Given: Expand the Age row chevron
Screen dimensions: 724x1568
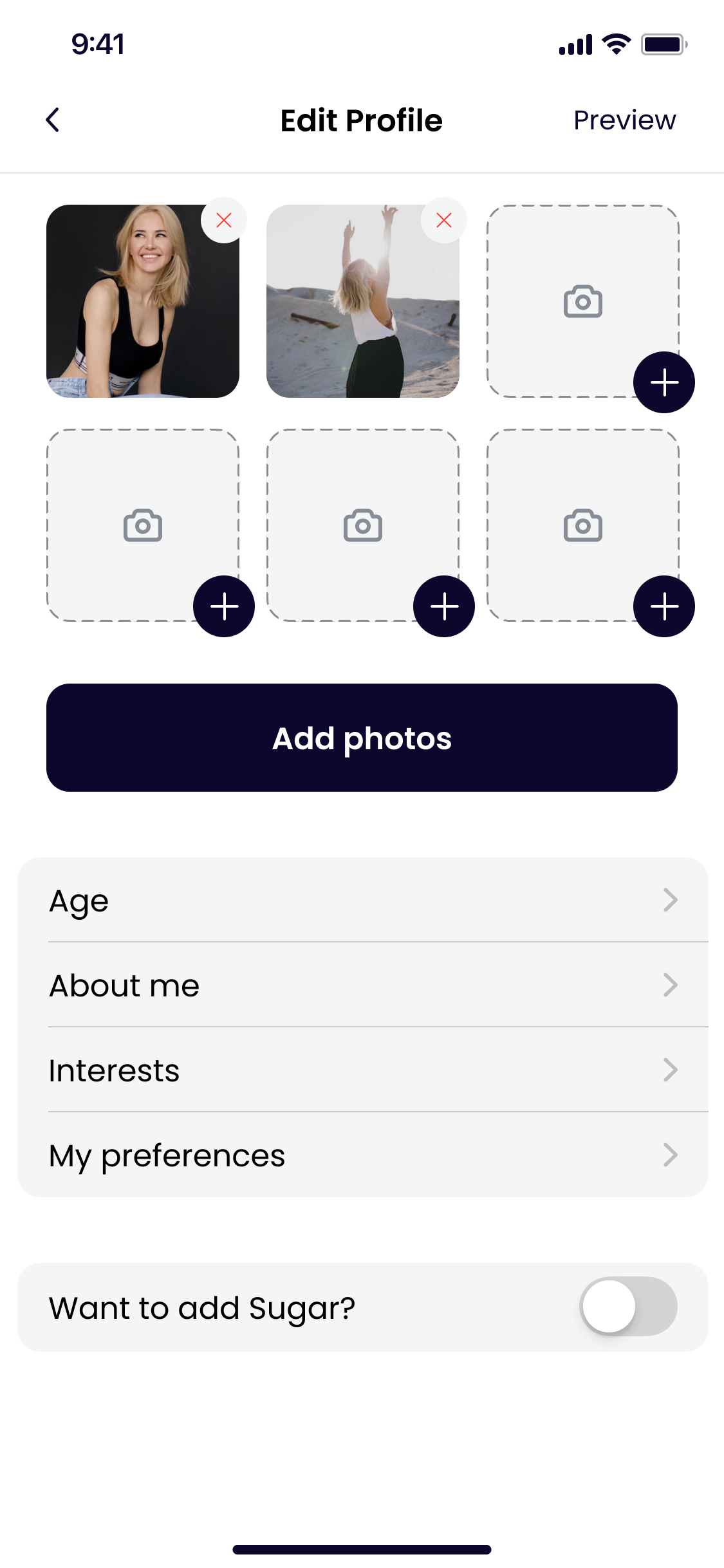Looking at the screenshot, I should 670,900.
